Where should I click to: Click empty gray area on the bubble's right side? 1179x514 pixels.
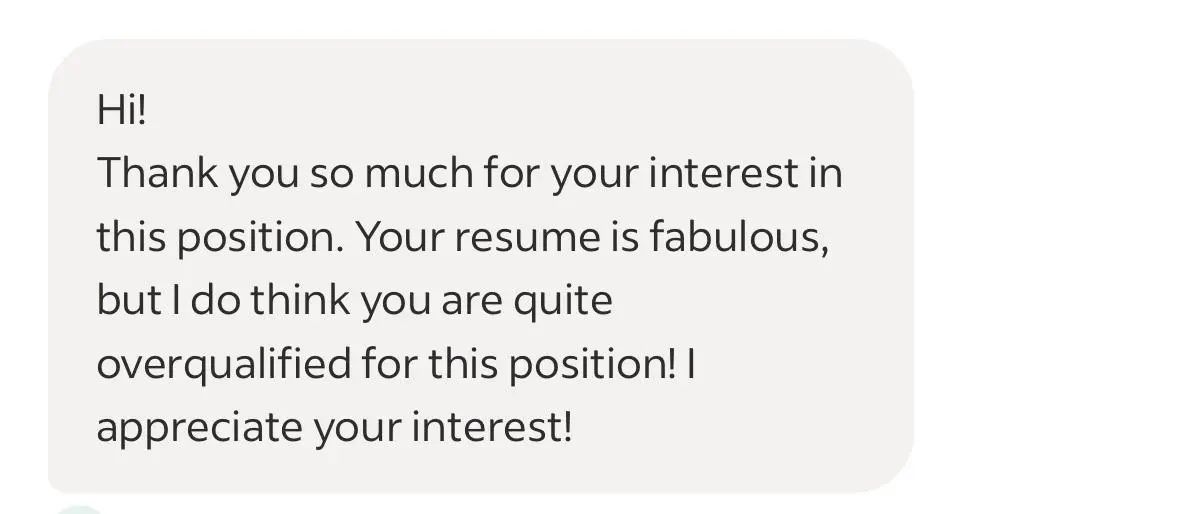click(x=876, y=301)
